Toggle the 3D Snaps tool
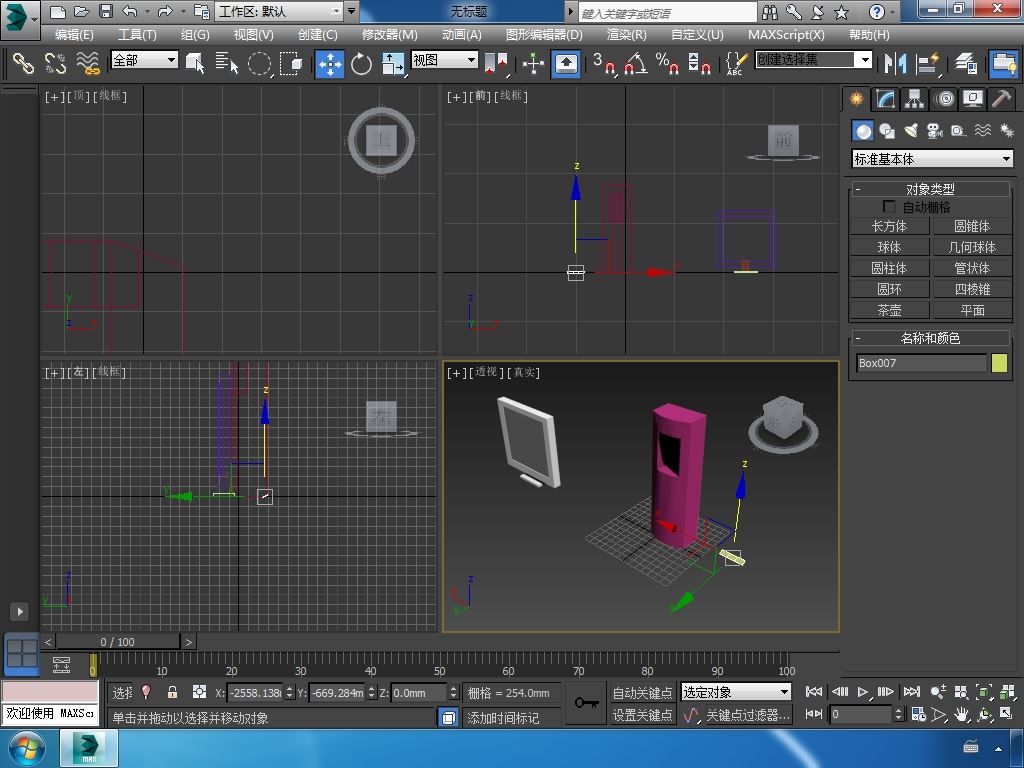This screenshot has width=1024, height=768. coord(604,63)
